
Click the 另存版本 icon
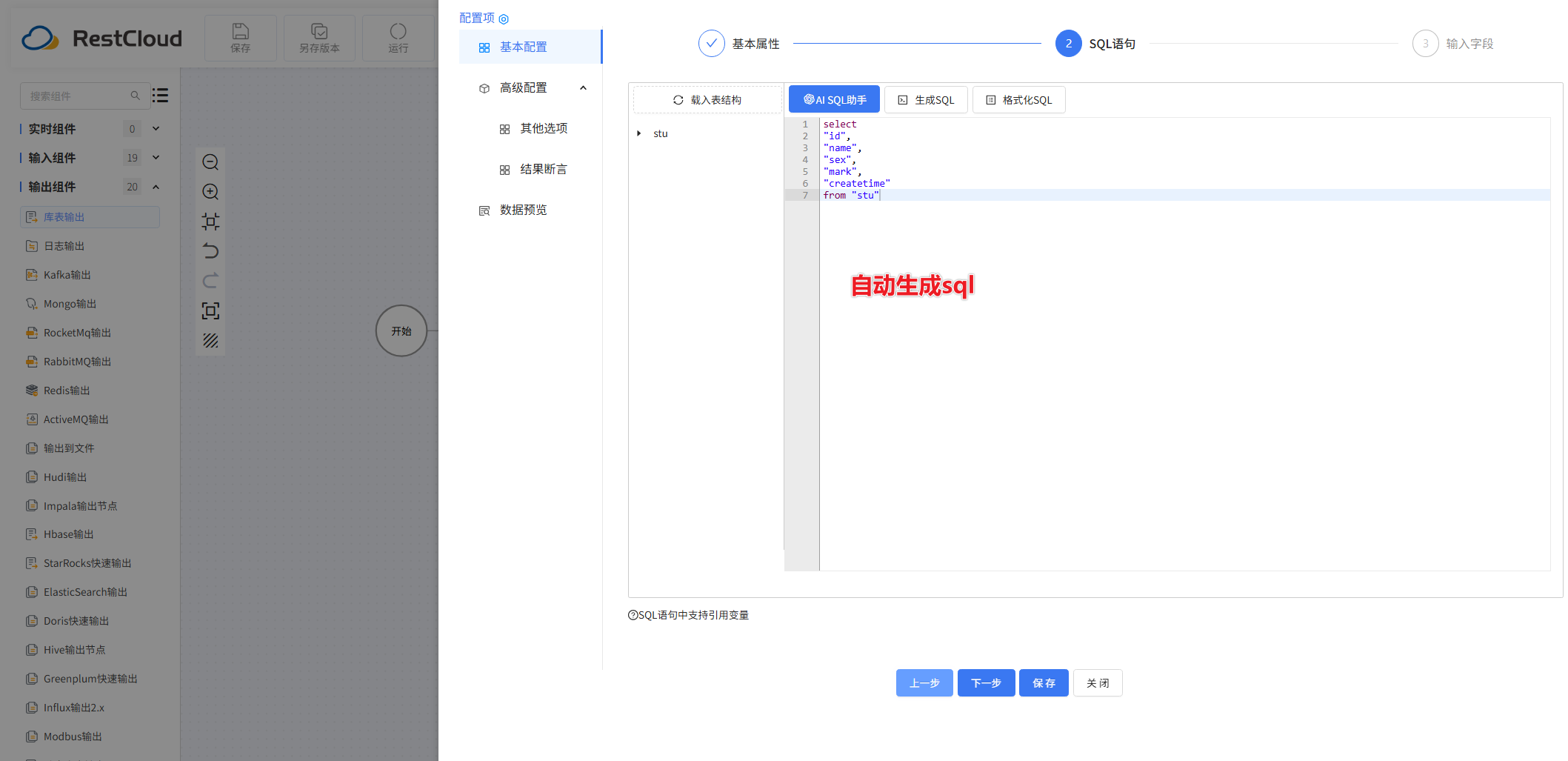pos(319,31)
